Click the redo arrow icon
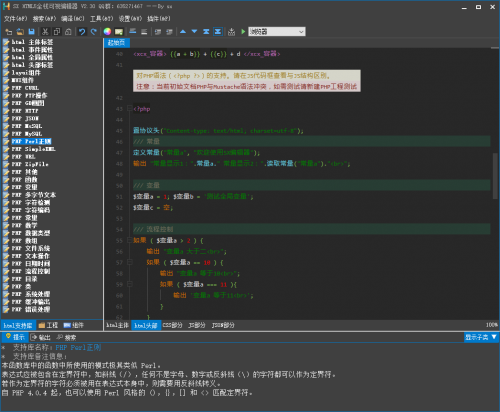 pos(94,32)
